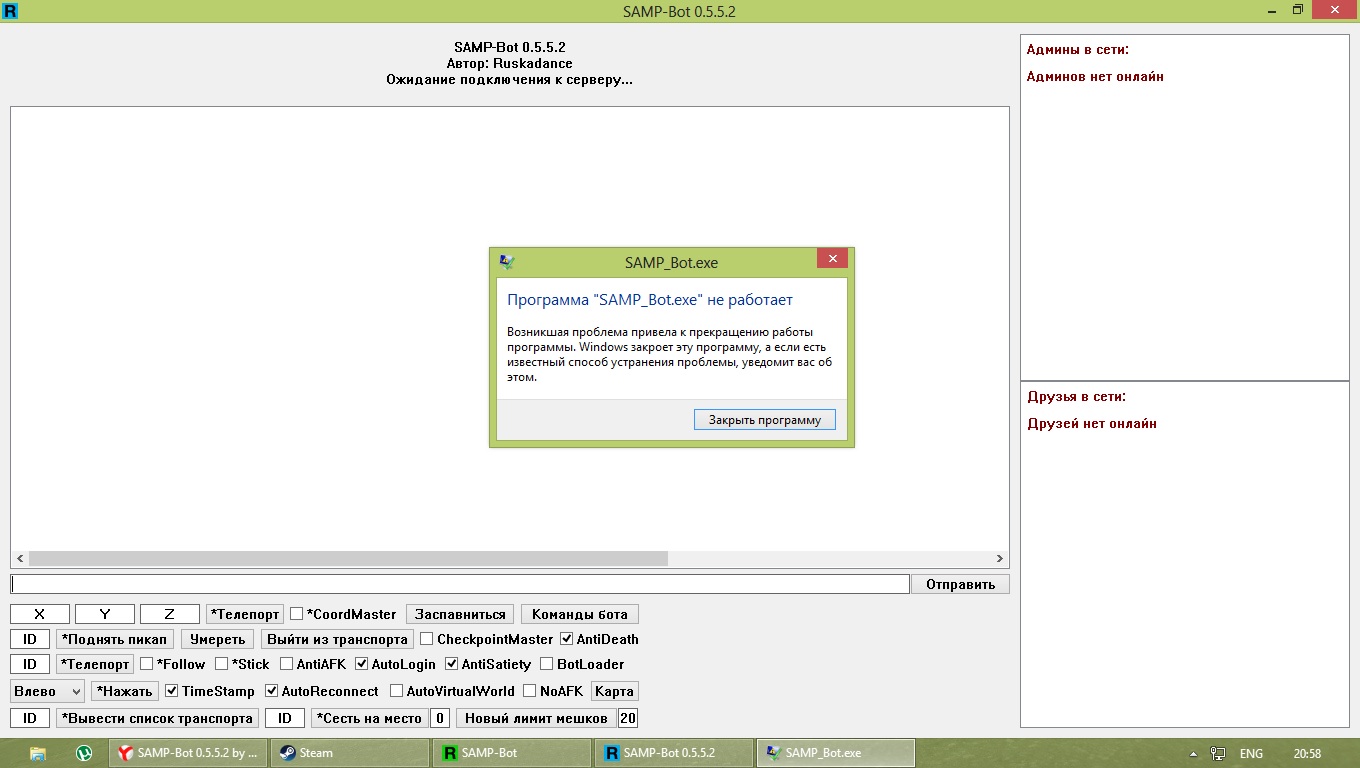Click Выйти из транспорта button
Viewport: 1360px width, 768px height.
point(337,639)
